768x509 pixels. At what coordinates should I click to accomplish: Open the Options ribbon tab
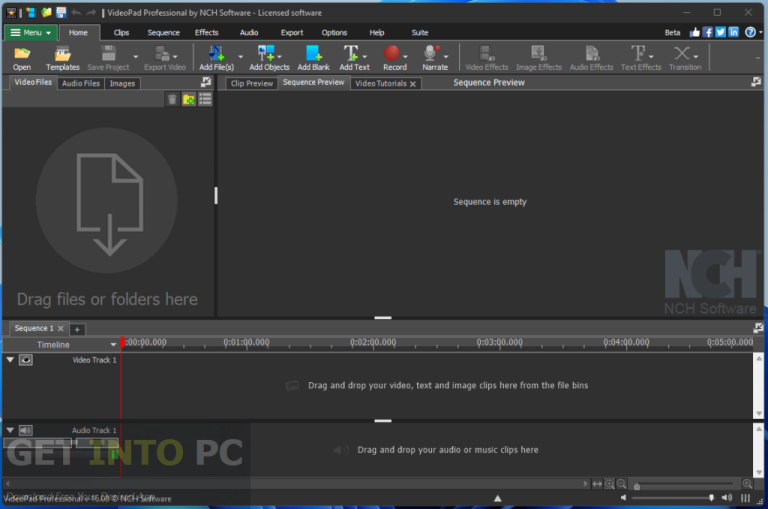coord(334,33)
